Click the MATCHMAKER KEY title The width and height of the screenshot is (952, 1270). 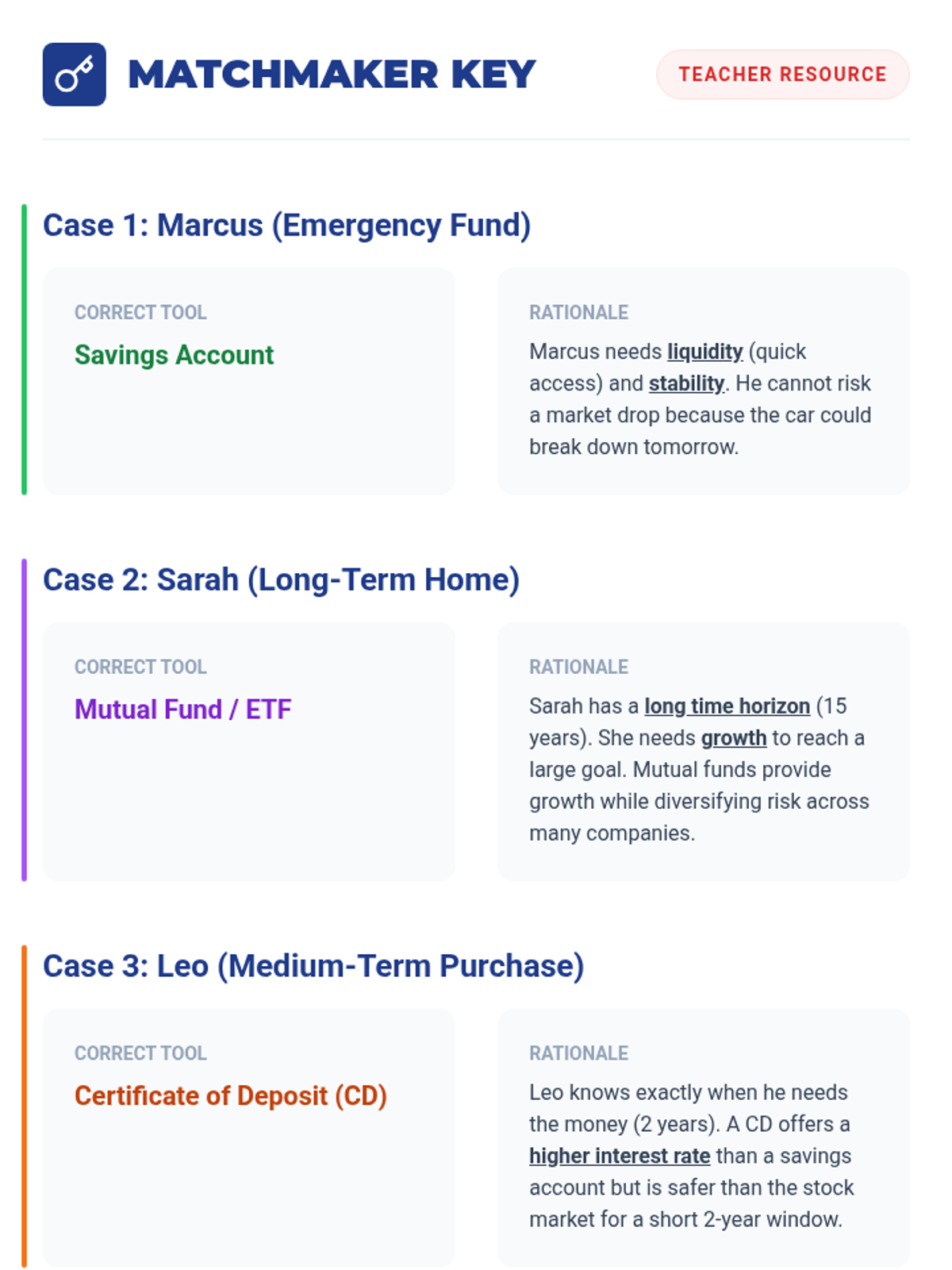coord(332,75)
